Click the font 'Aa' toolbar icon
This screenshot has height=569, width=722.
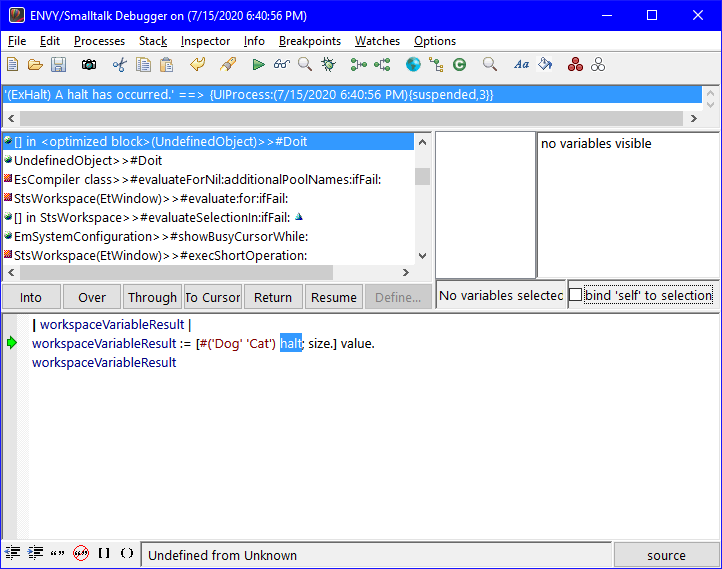pyautogui.click(x=521, y=65)
